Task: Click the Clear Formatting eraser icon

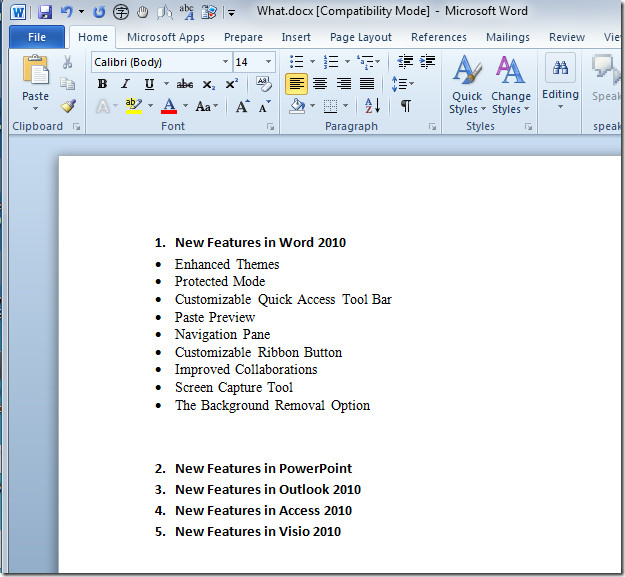Action: click(263, 84)
